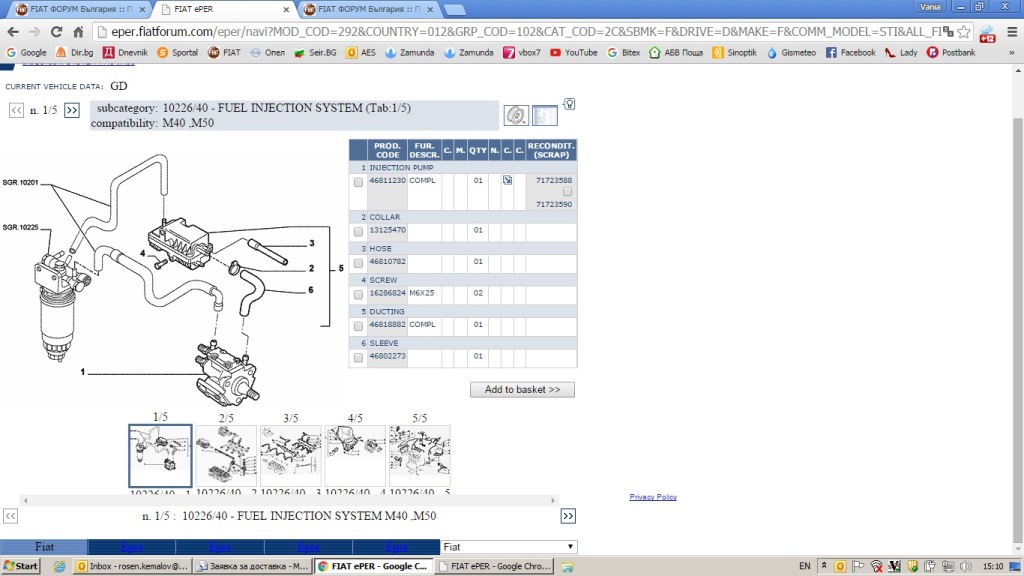Bookmark this page with the star icon

point(962,32)
